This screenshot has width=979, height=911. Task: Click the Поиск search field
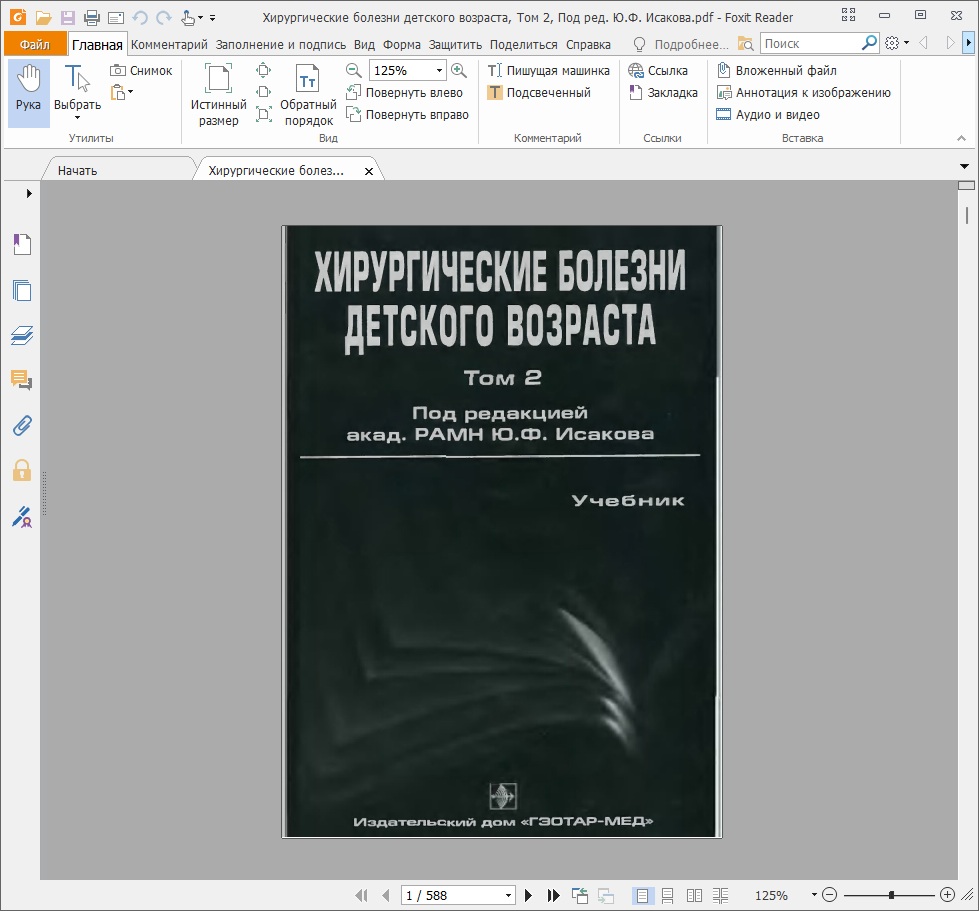pyautogui.click(x=810, y=44)
